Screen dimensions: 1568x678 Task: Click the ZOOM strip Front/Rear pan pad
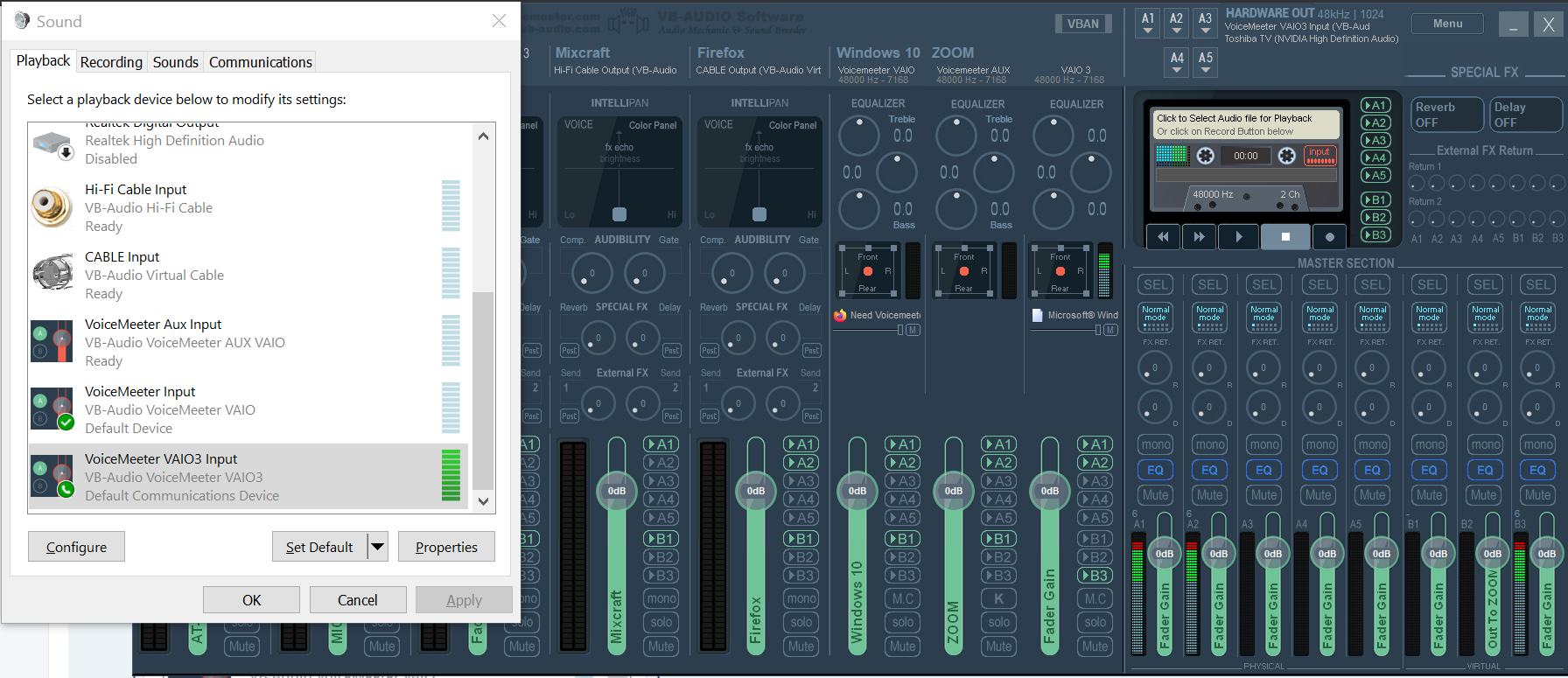[964, 271]
